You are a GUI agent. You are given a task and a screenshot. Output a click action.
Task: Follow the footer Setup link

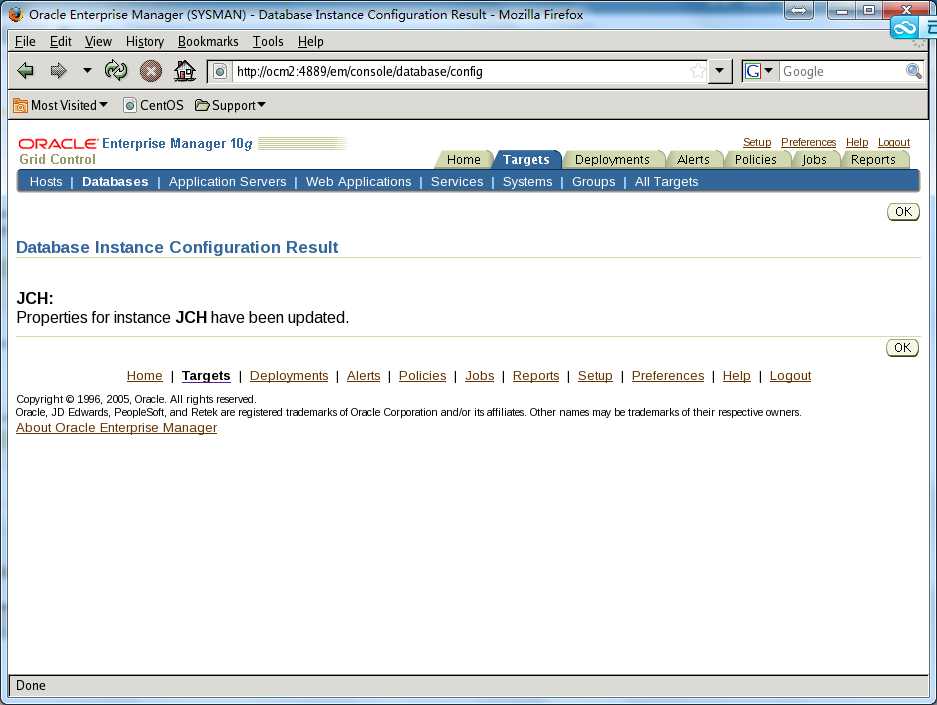(x=595, y=376)
